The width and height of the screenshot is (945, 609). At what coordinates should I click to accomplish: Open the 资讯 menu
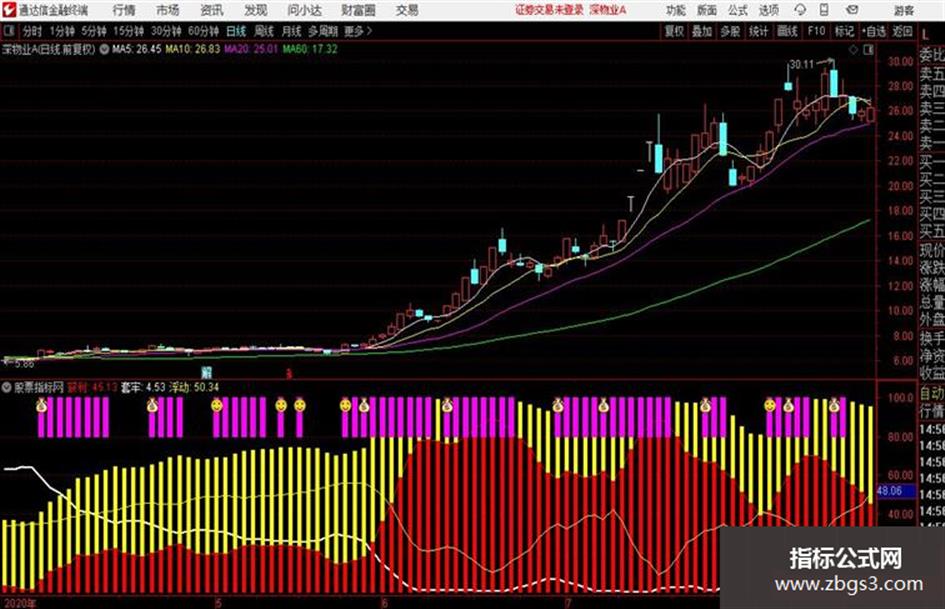(212, 10)
